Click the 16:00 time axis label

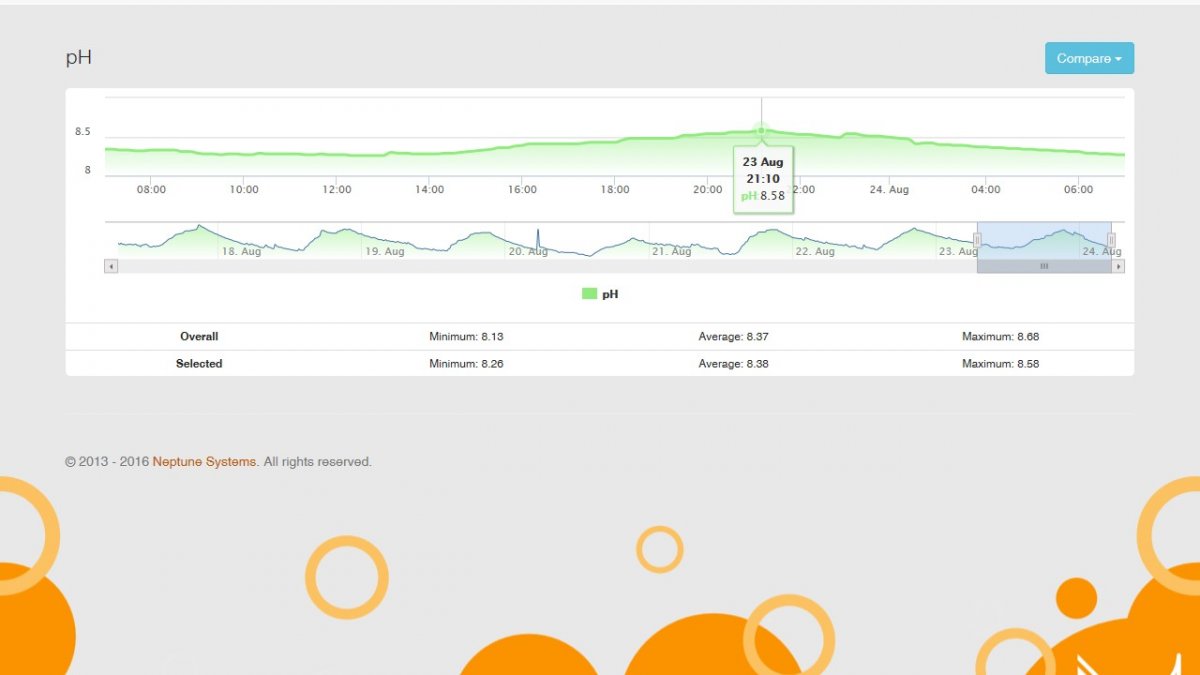coord(522,190)
